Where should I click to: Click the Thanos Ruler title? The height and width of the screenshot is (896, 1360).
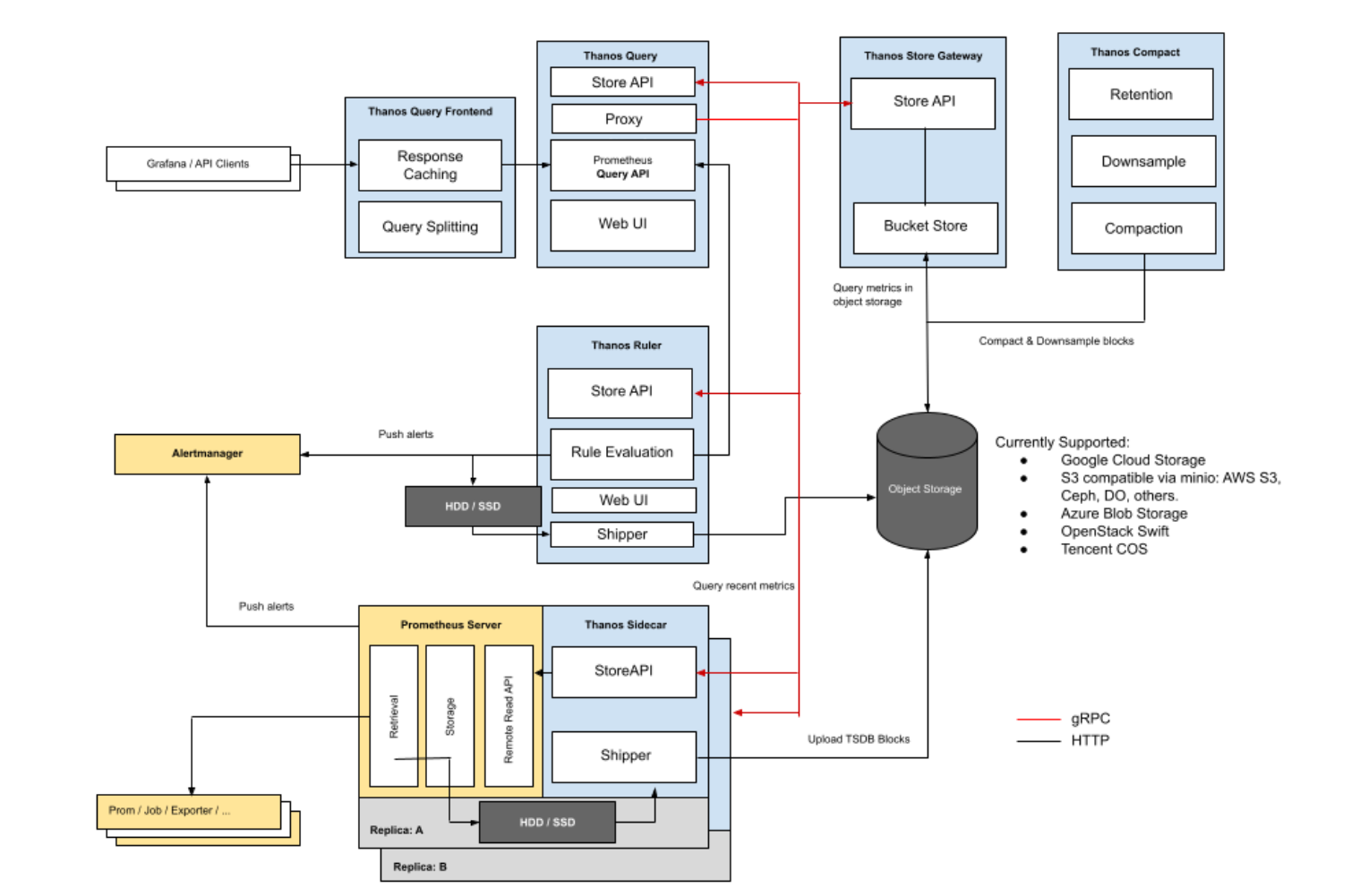point(626,345)
